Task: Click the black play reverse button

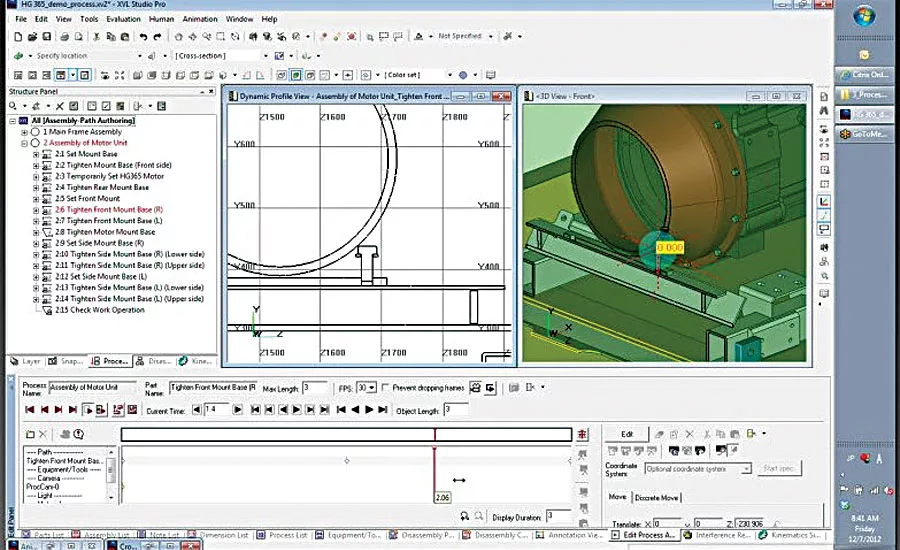Action: (x=355, y=409)
